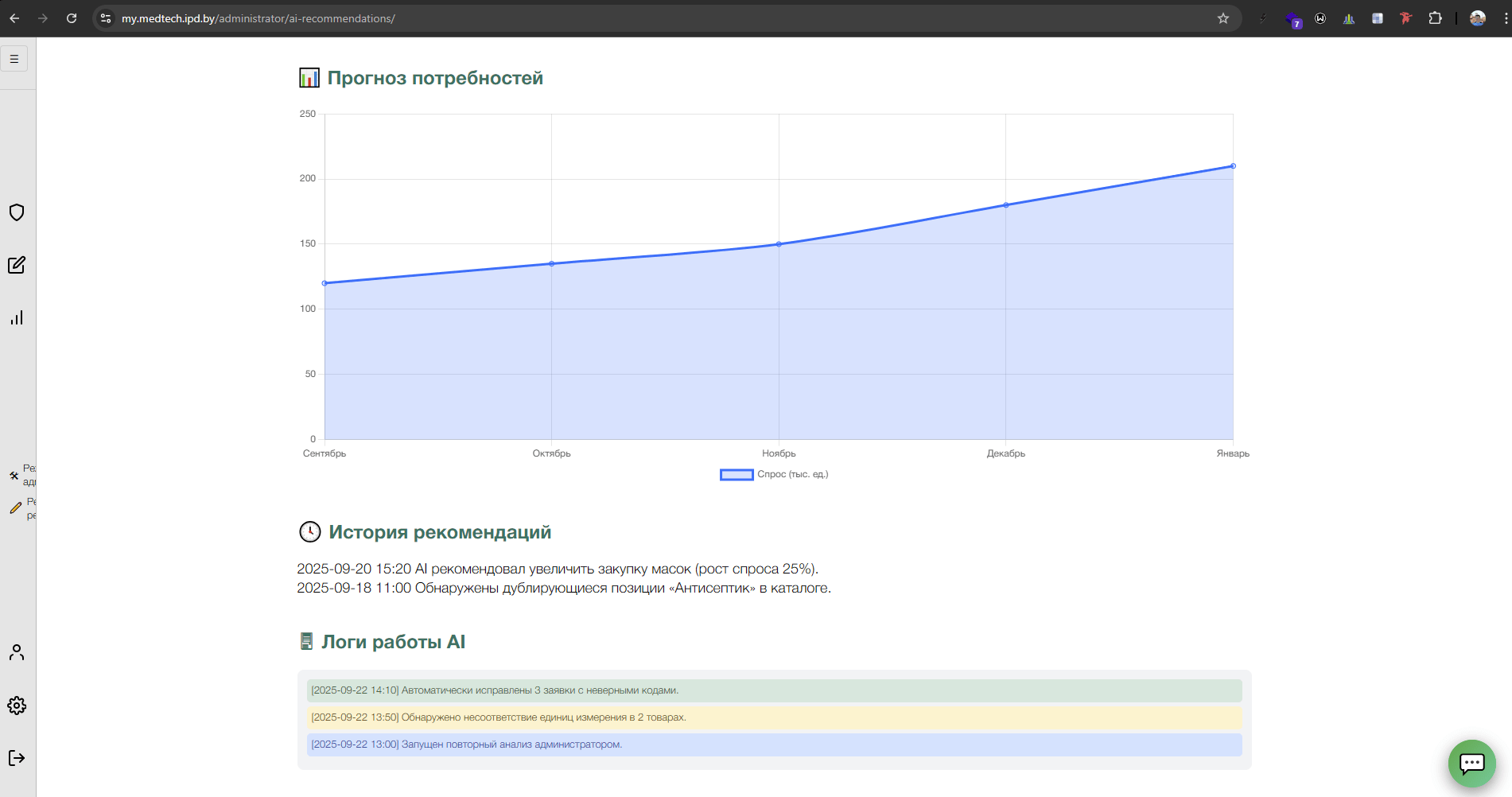Expand the sidebar with the hamburger button
Screen dimensions: 1512x797
pyautogui.click(x=14, y=59)
